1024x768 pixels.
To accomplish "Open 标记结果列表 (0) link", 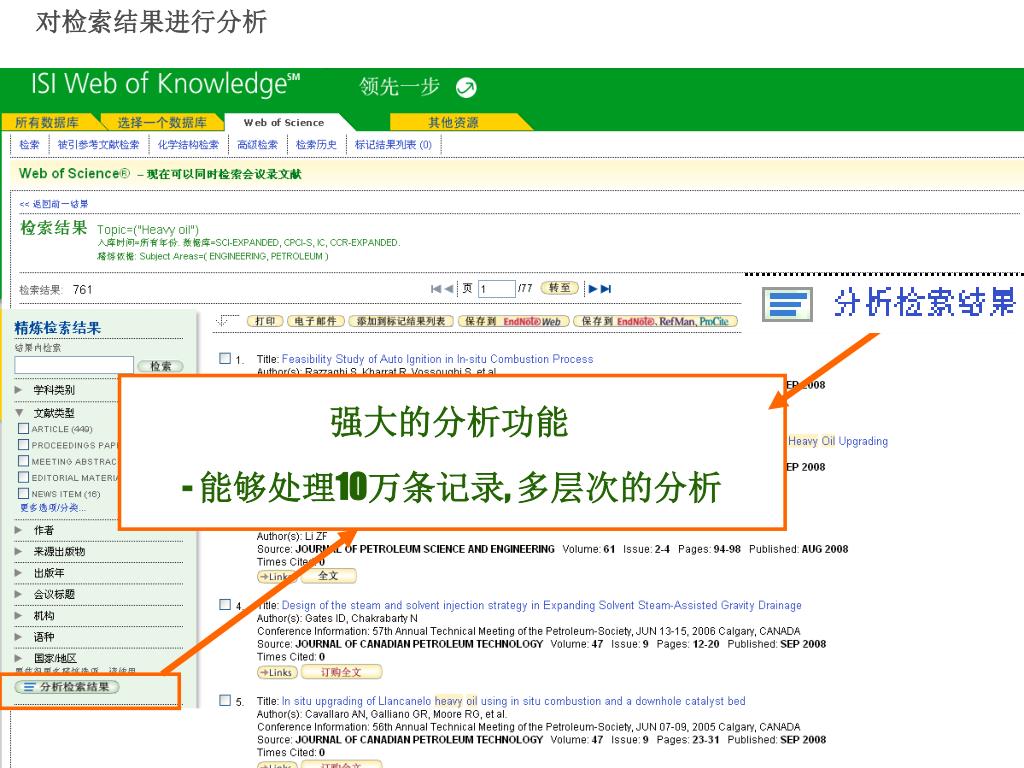I will click(x=392, y=145).
